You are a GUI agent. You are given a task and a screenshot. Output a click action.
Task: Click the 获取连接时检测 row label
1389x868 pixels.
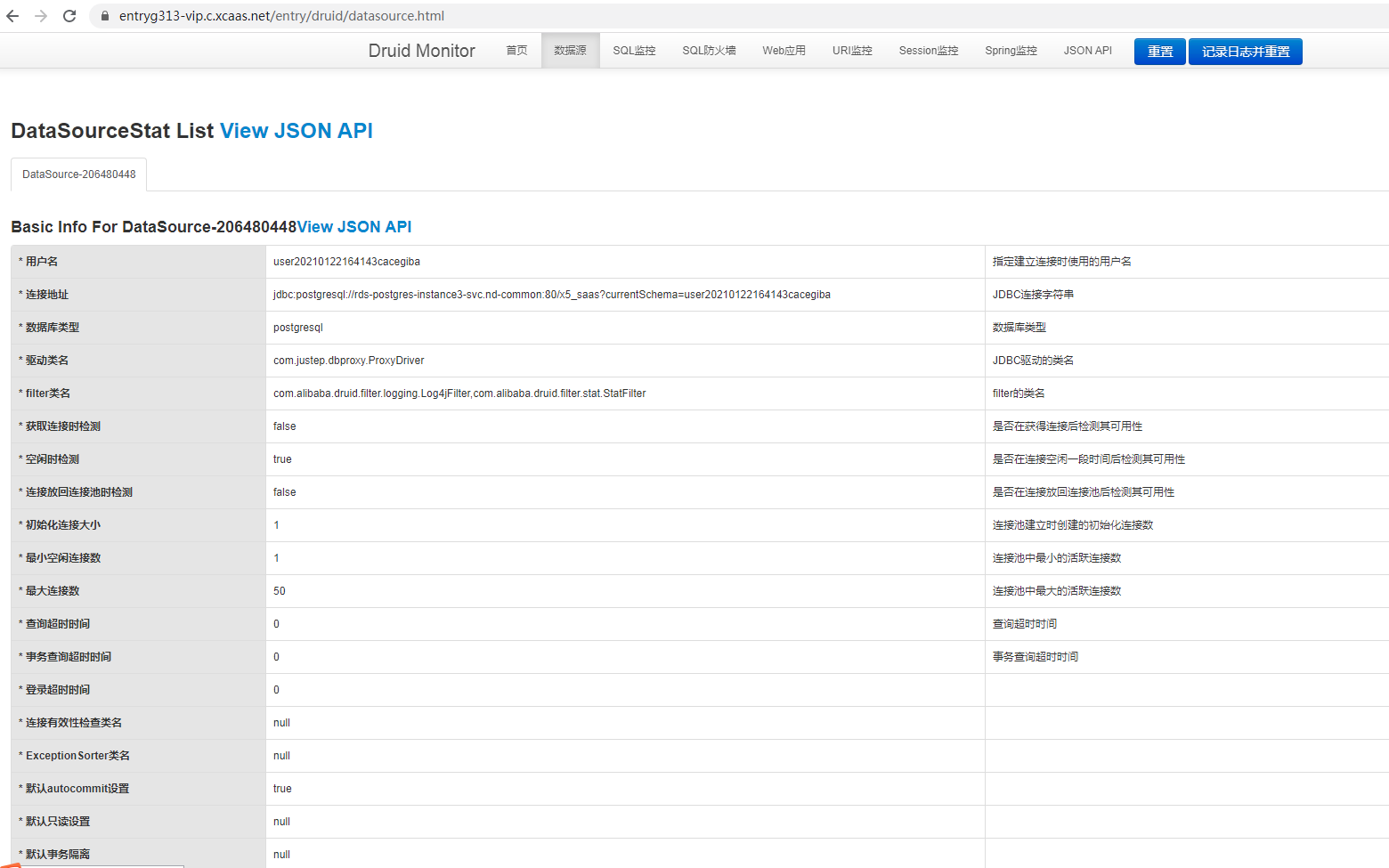point(62,426)
